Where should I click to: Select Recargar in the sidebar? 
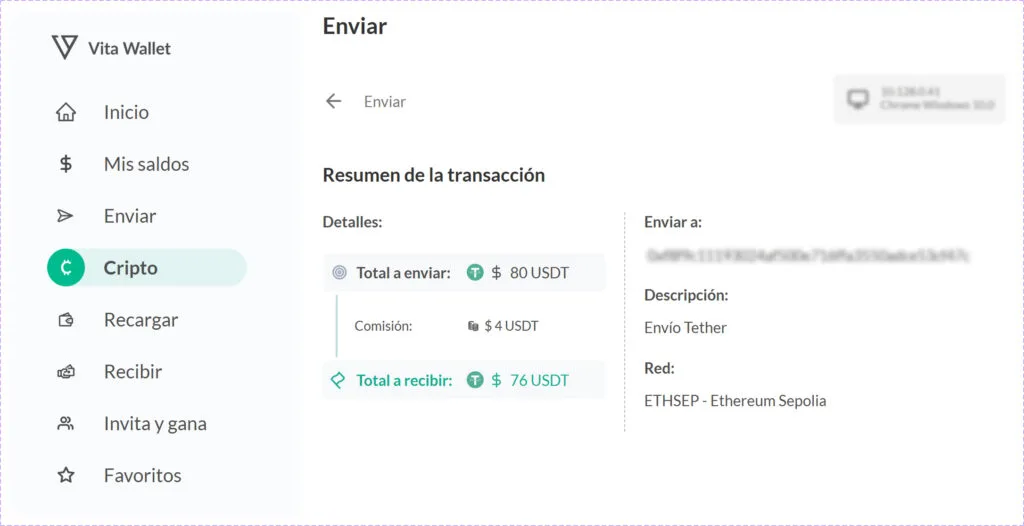point(141,320)
